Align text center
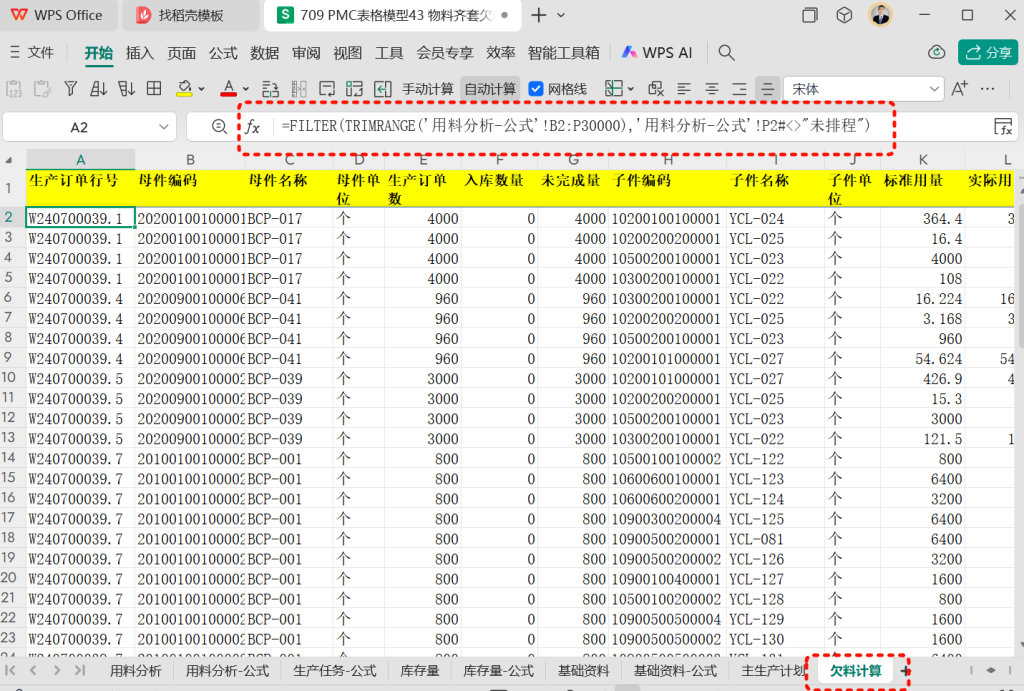The height and width of the screenshot is (691, 1024). (x=712, y=89)
